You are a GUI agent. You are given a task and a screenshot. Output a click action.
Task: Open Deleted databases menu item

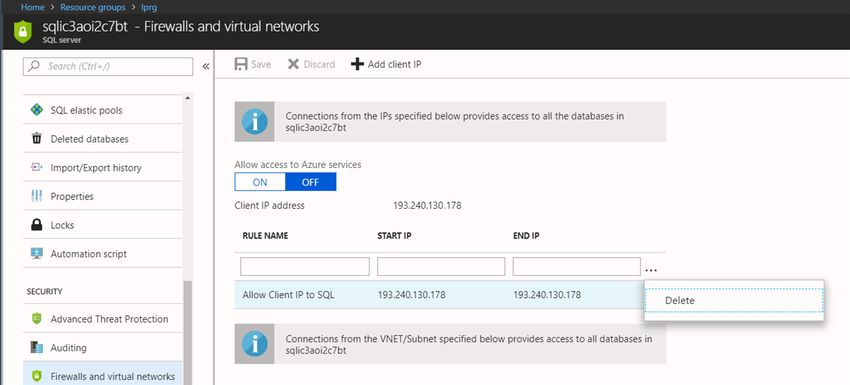pos(103,139)
